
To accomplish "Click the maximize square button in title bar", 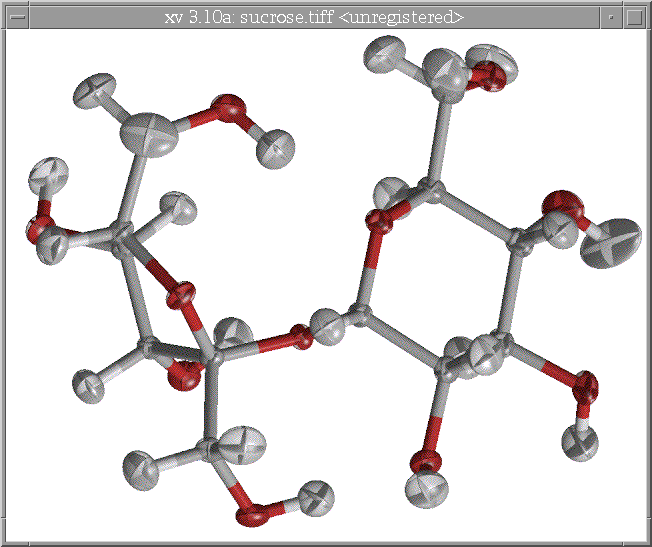I will (635, 16).
